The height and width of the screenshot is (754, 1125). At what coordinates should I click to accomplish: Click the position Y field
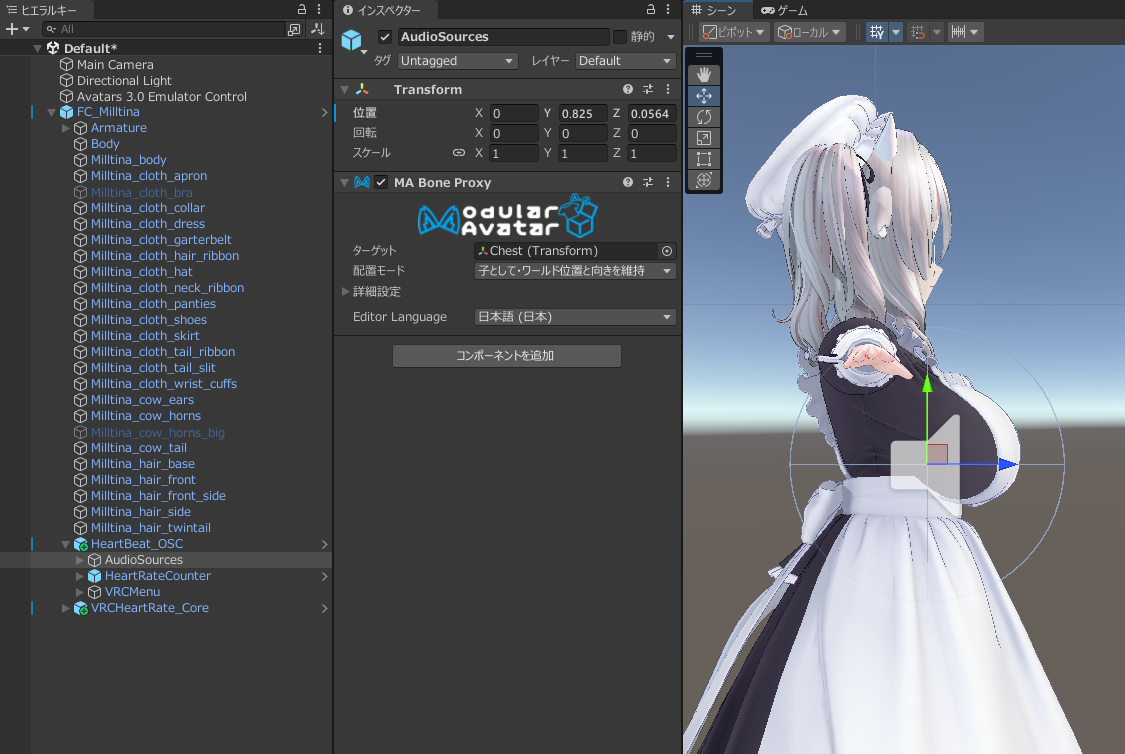(583, 113)
